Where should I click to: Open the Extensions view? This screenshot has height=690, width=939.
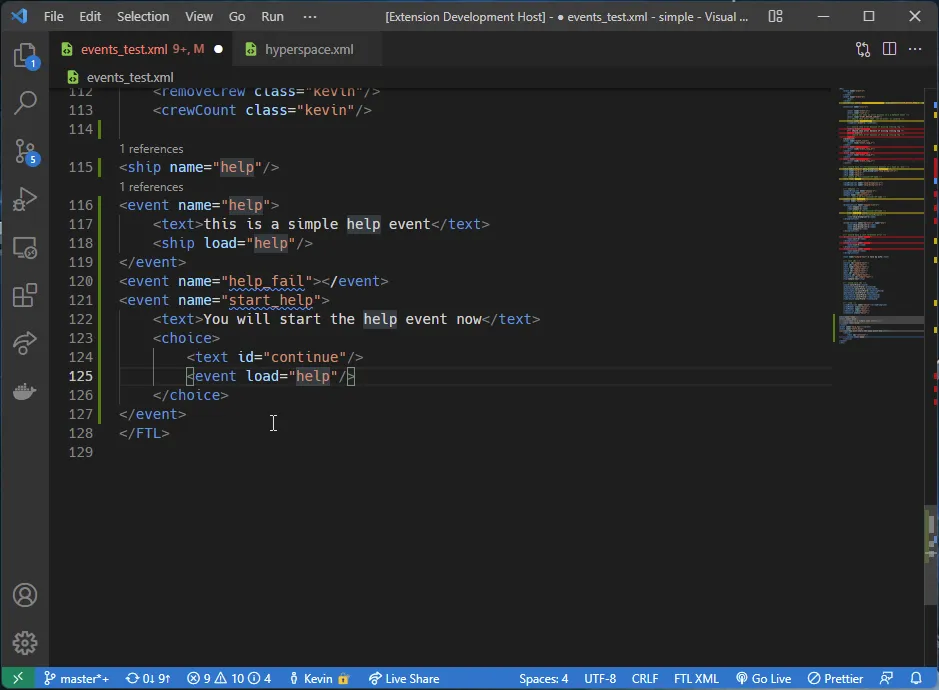[x=25, y=295]
